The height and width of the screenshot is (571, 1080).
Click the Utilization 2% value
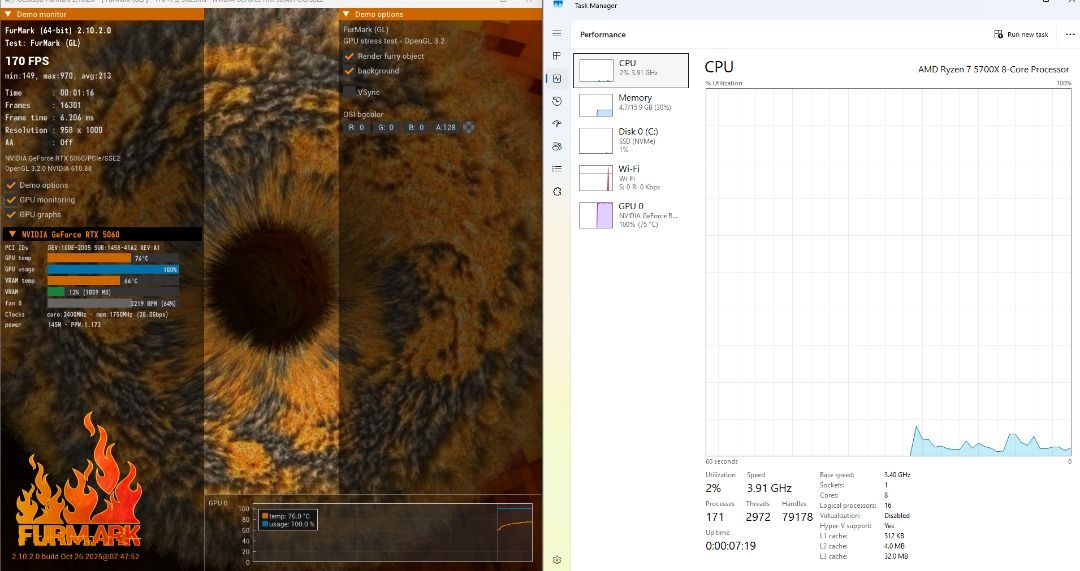pyautogui.click(x=713, y=488)
